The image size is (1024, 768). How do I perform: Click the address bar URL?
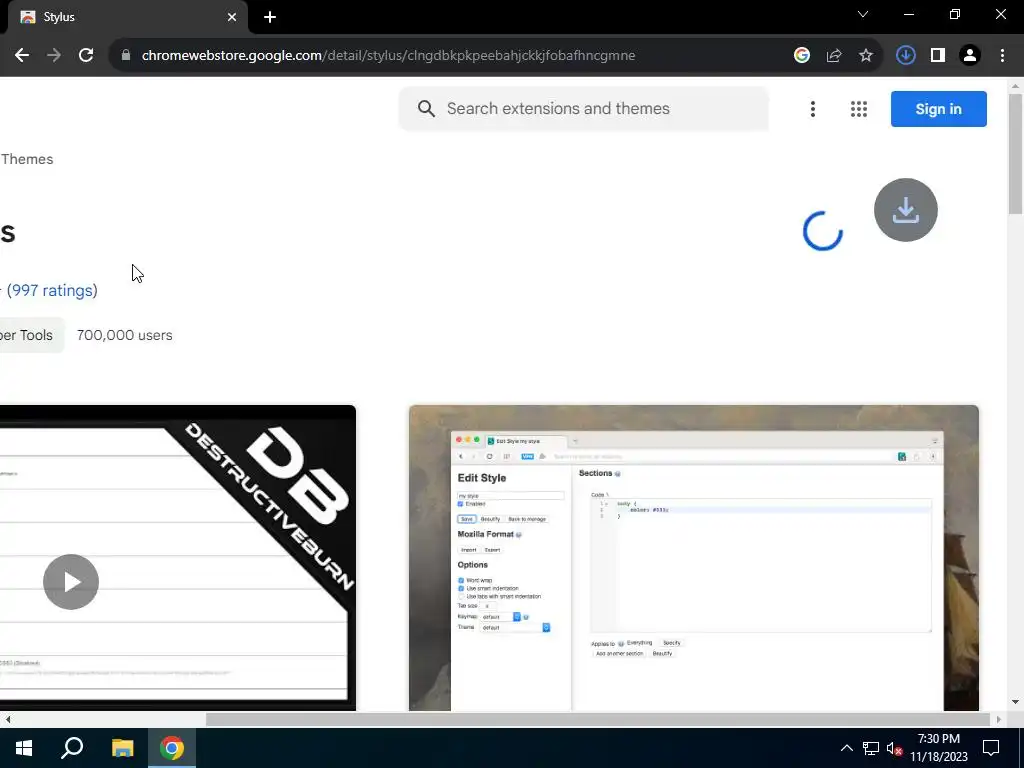click(388, 56)
